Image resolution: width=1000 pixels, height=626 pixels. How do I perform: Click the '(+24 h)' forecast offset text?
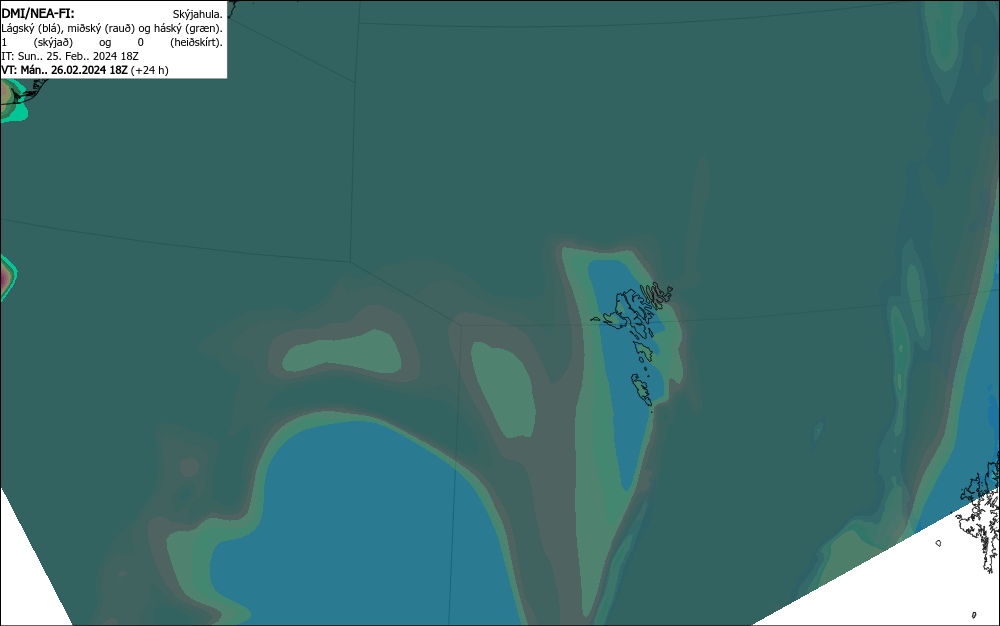point(150,70)
